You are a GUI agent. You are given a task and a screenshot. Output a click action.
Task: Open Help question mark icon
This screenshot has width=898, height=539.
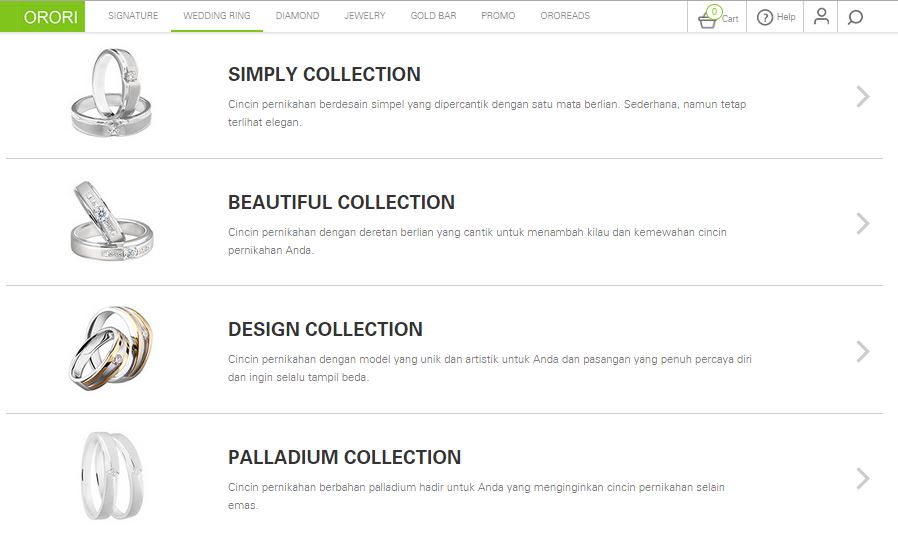(x=765, y=17)
